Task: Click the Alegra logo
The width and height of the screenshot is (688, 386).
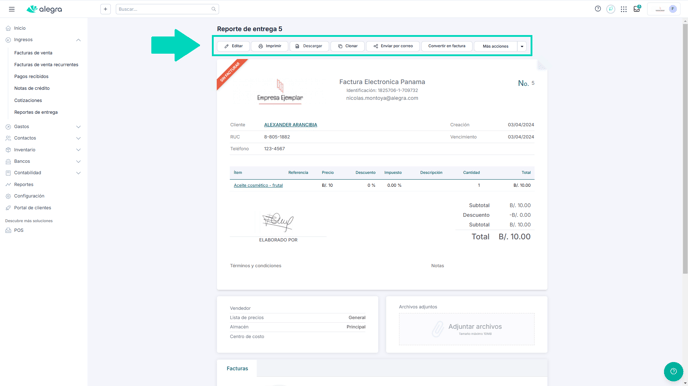Action: [x=44, y=9]
